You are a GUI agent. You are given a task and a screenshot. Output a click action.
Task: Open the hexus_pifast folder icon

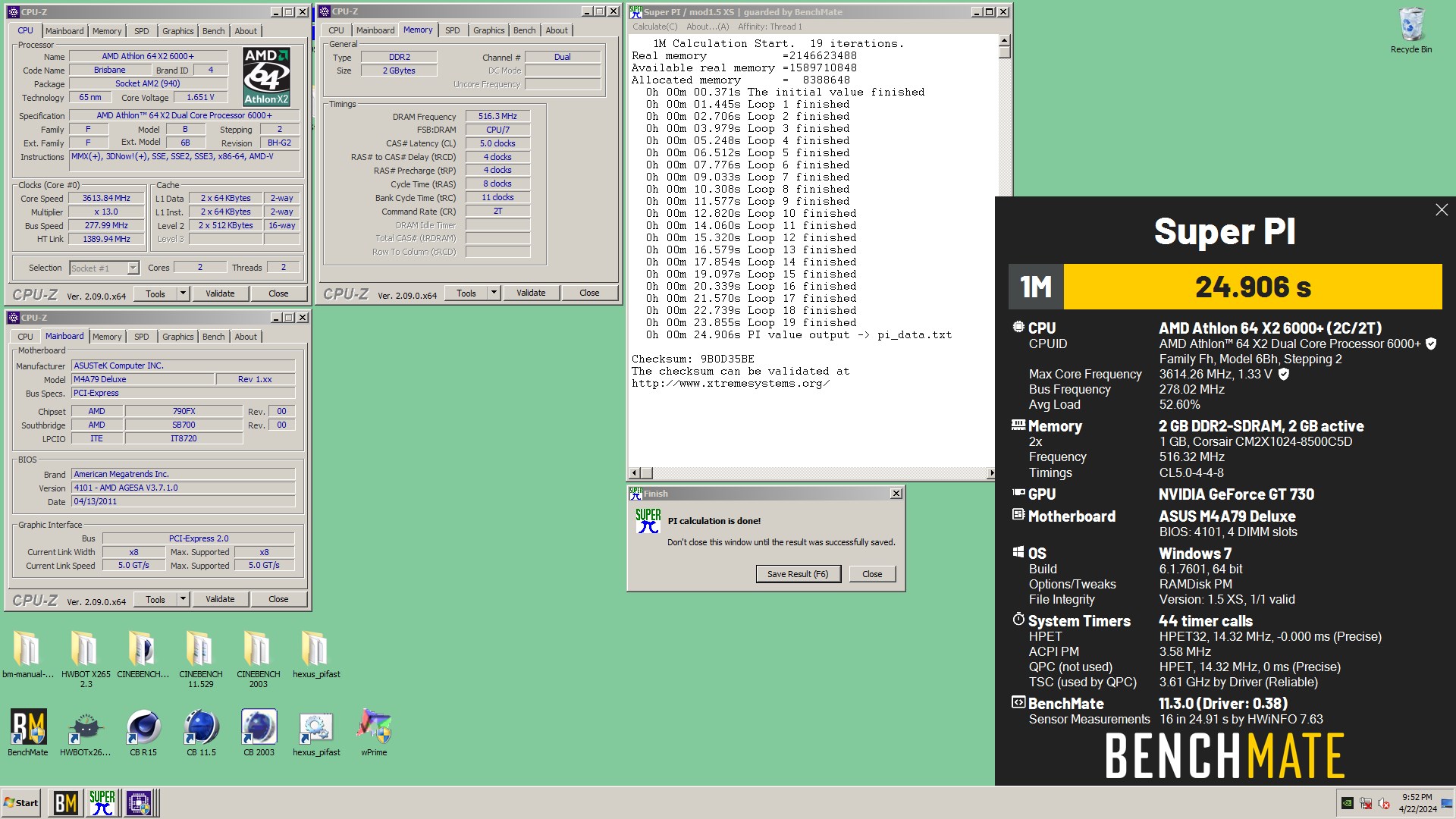(315, 654)
